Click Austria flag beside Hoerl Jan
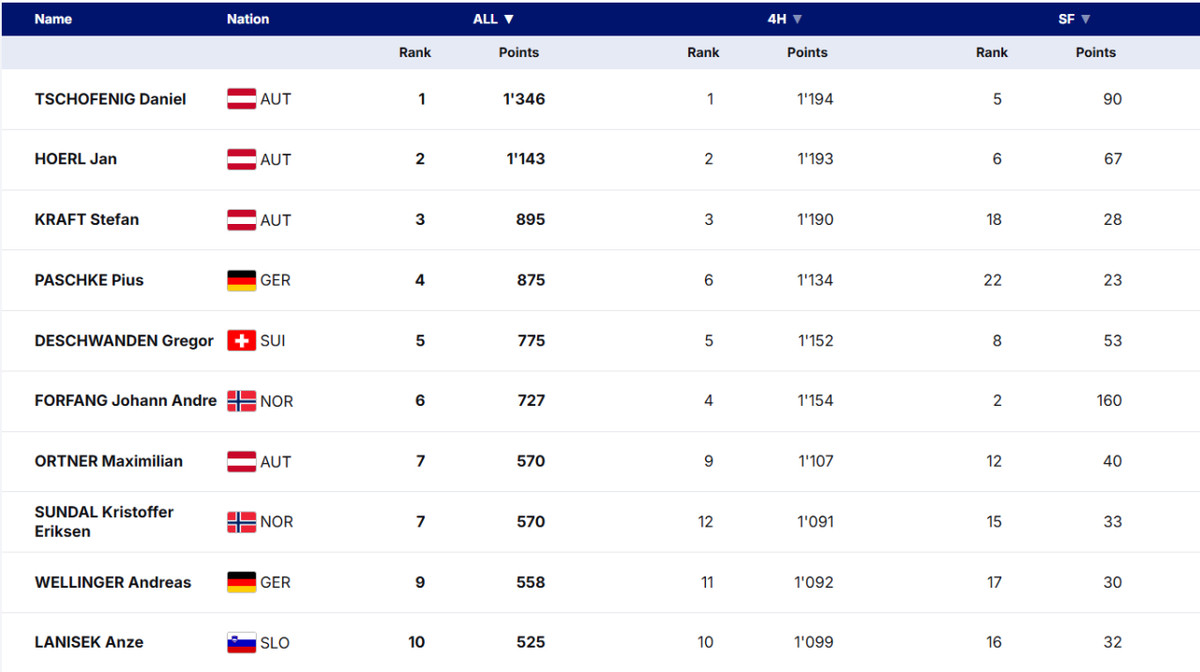Image resolution: width=1200 pixels, height=672 pixels. tap(241, 159)
